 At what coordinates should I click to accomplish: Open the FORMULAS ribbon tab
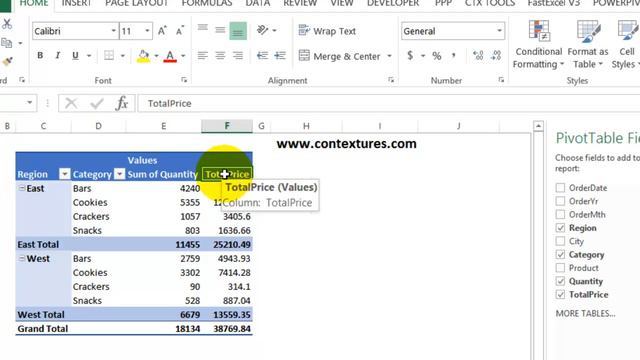pyautogui.click(x=207, y=3)
